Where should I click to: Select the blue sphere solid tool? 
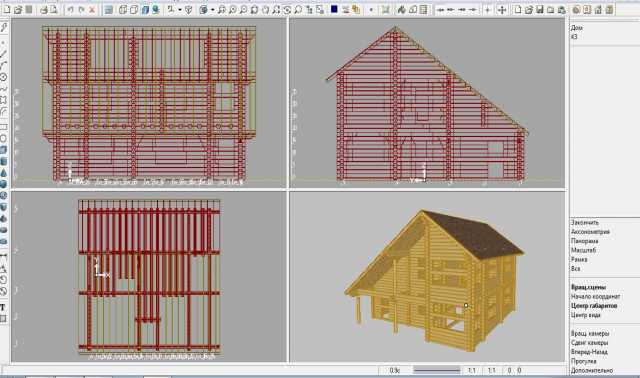(4, 184)
